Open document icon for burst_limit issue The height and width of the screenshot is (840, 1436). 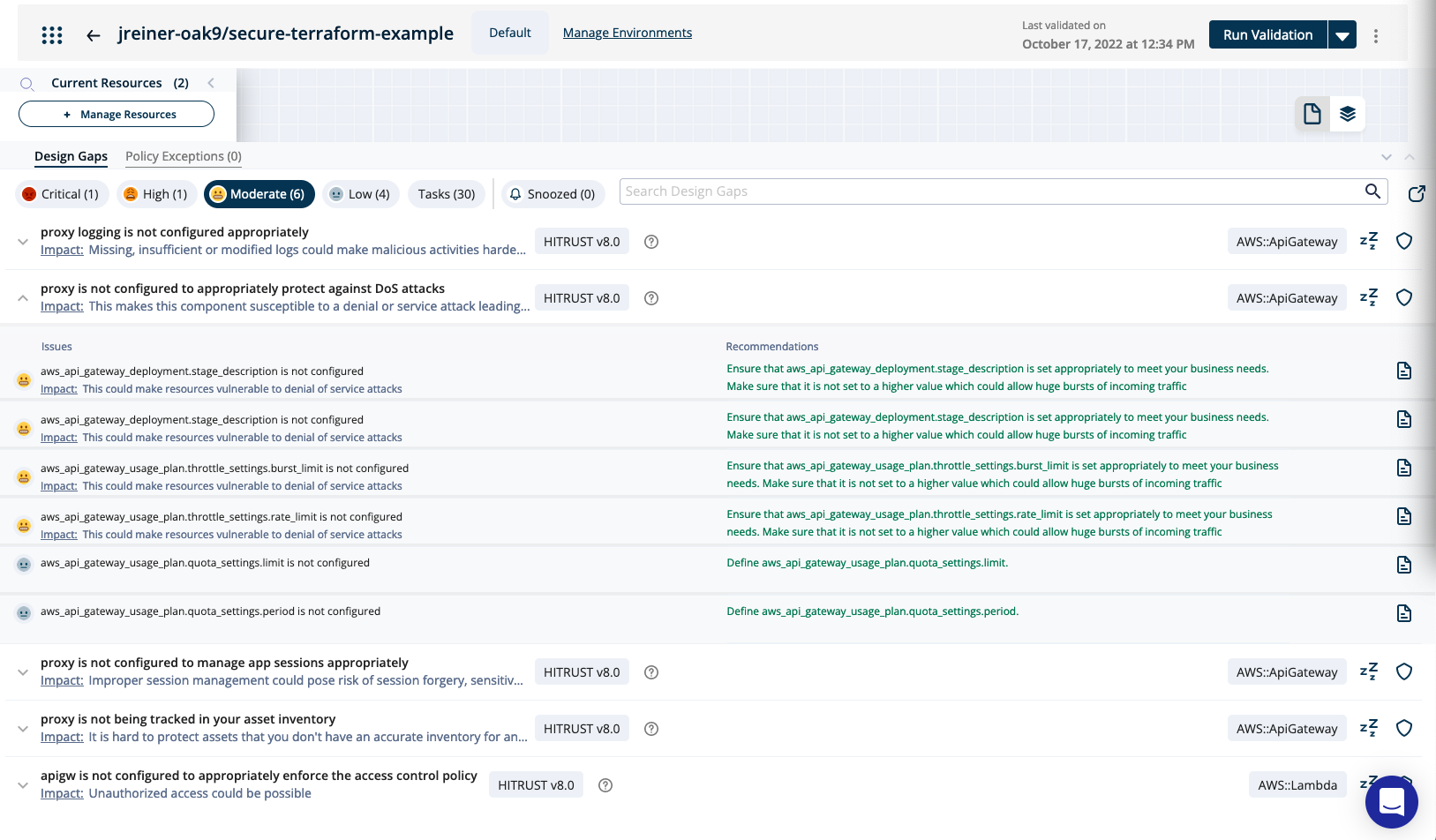pyautogui.click(x=1404, y=468)
